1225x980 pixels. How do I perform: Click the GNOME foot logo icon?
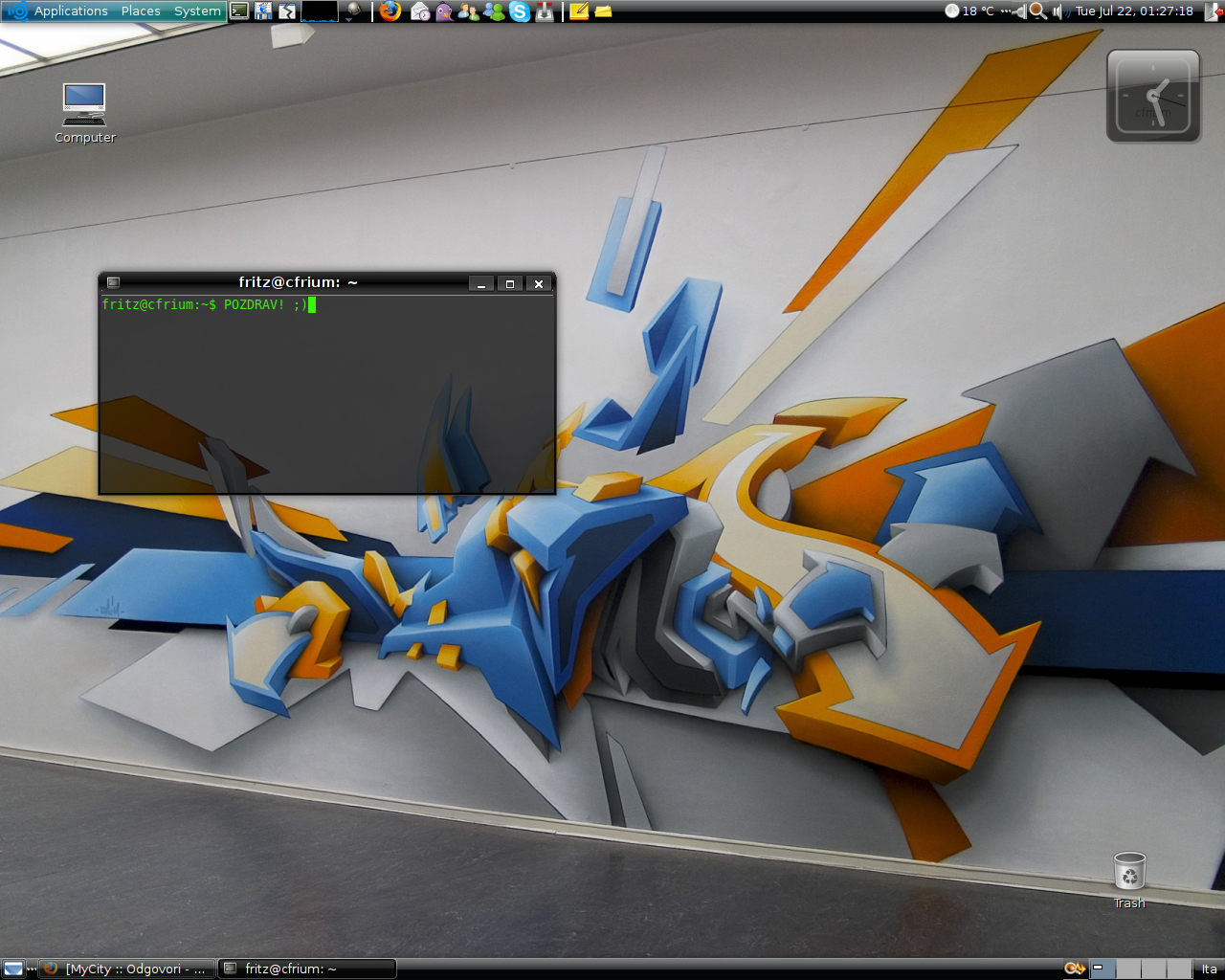tap(16, 11)
